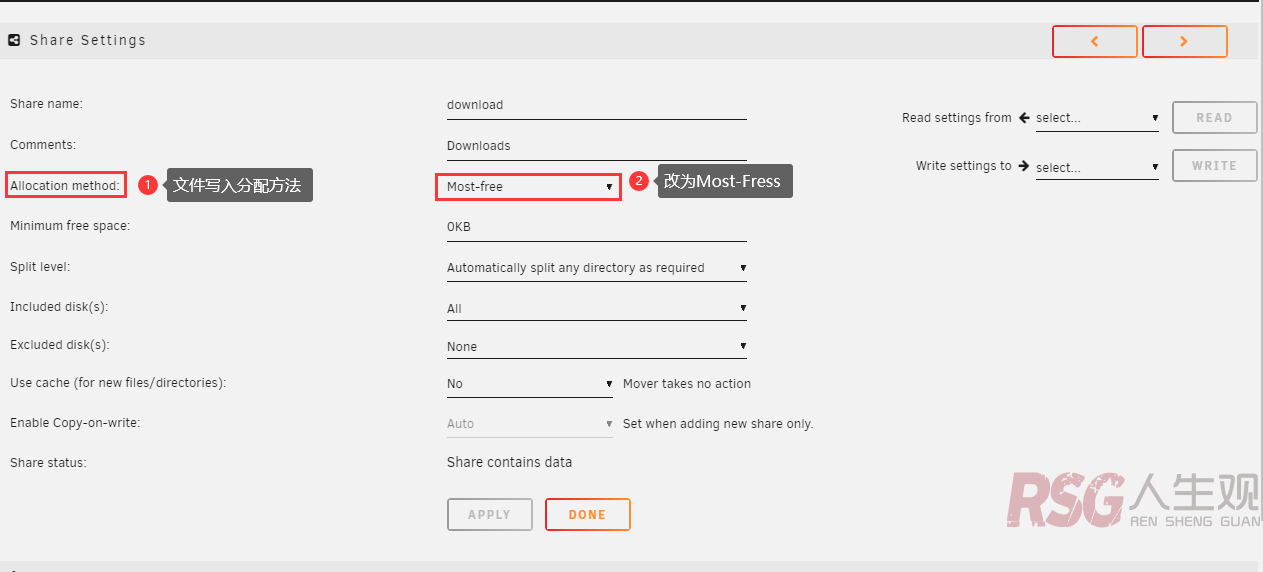1263x572 pixels.
Task: Click the red number 1 annotation marker
Action: pyautogui.click(x=148, y=185)
